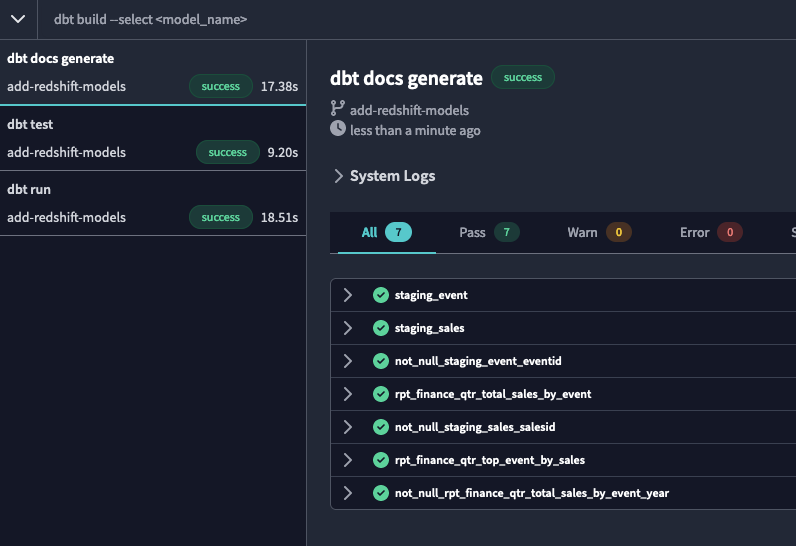The image size is (796, 546).
Task: Switch to the Pass results tab
Action: click(x=489, y=232)
